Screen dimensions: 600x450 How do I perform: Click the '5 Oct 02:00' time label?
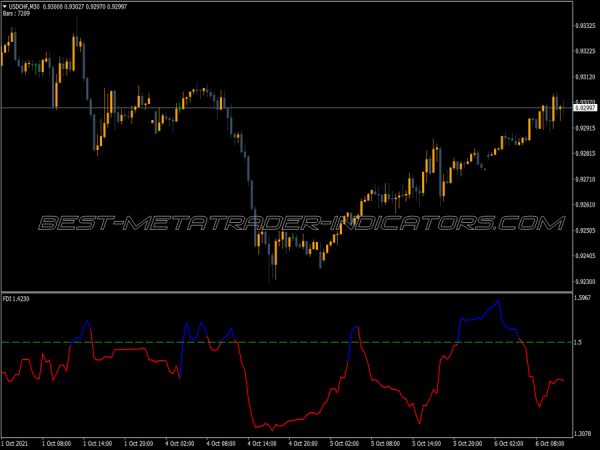344,443
